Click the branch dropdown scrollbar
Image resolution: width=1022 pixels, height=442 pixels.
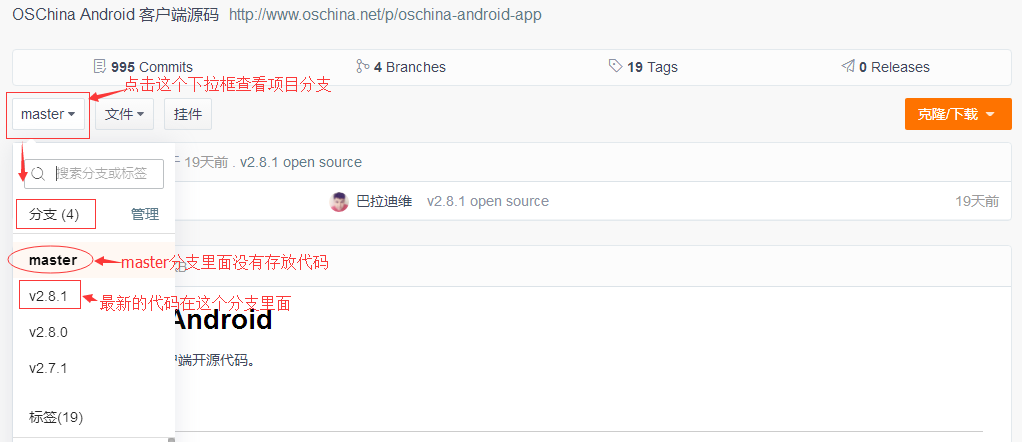171,439
